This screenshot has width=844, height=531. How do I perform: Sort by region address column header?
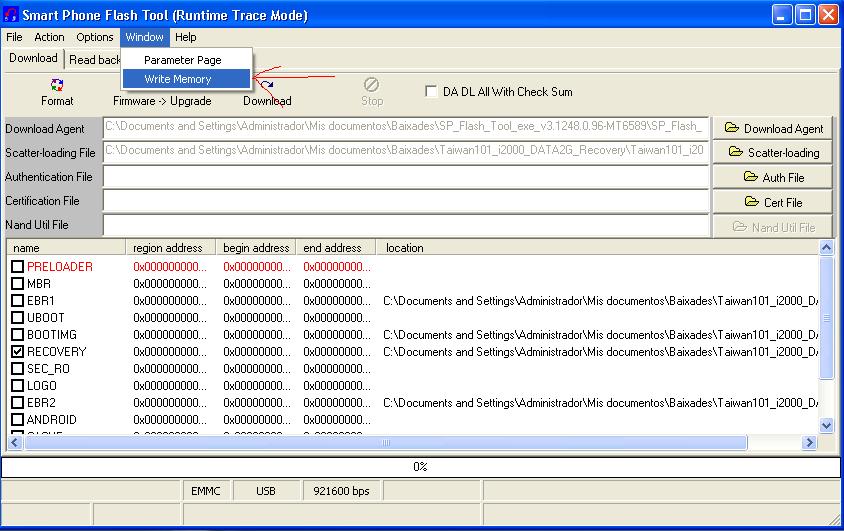point(171,247)
